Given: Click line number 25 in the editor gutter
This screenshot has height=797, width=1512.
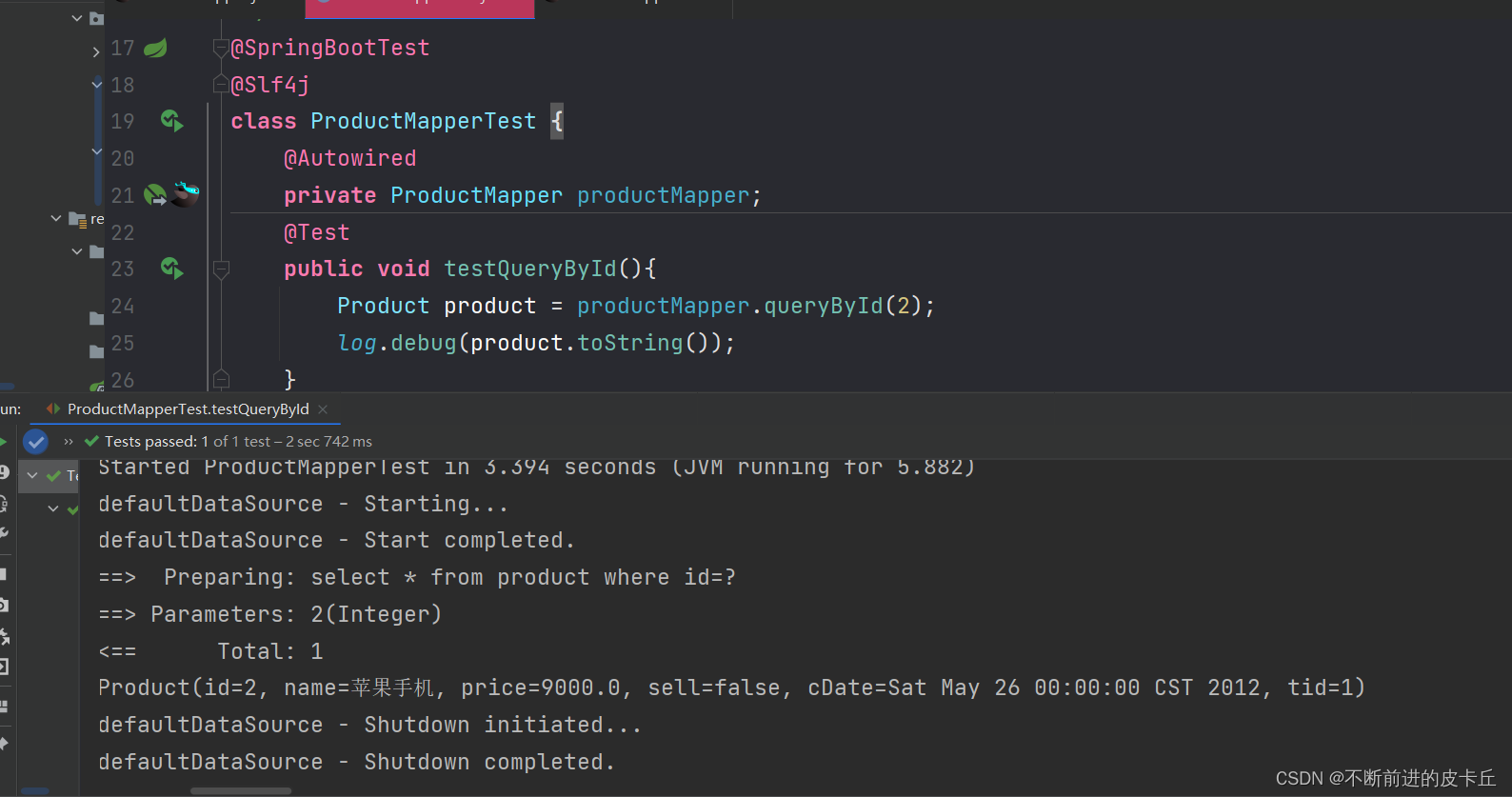Looking at the screenshot, I should pyautogui.click(x=123, y=343).
